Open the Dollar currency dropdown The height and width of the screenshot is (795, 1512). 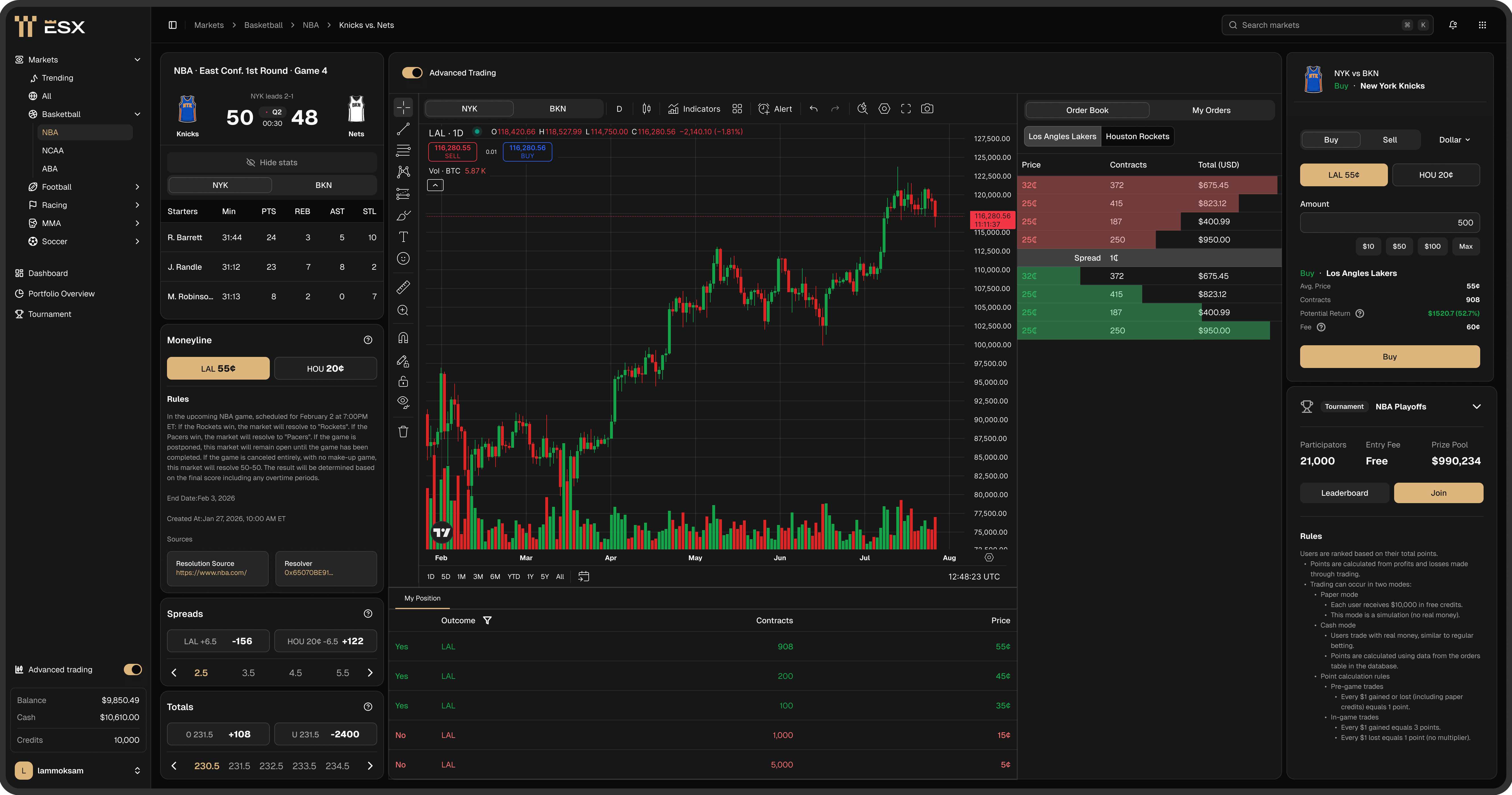pos(1454,140)
